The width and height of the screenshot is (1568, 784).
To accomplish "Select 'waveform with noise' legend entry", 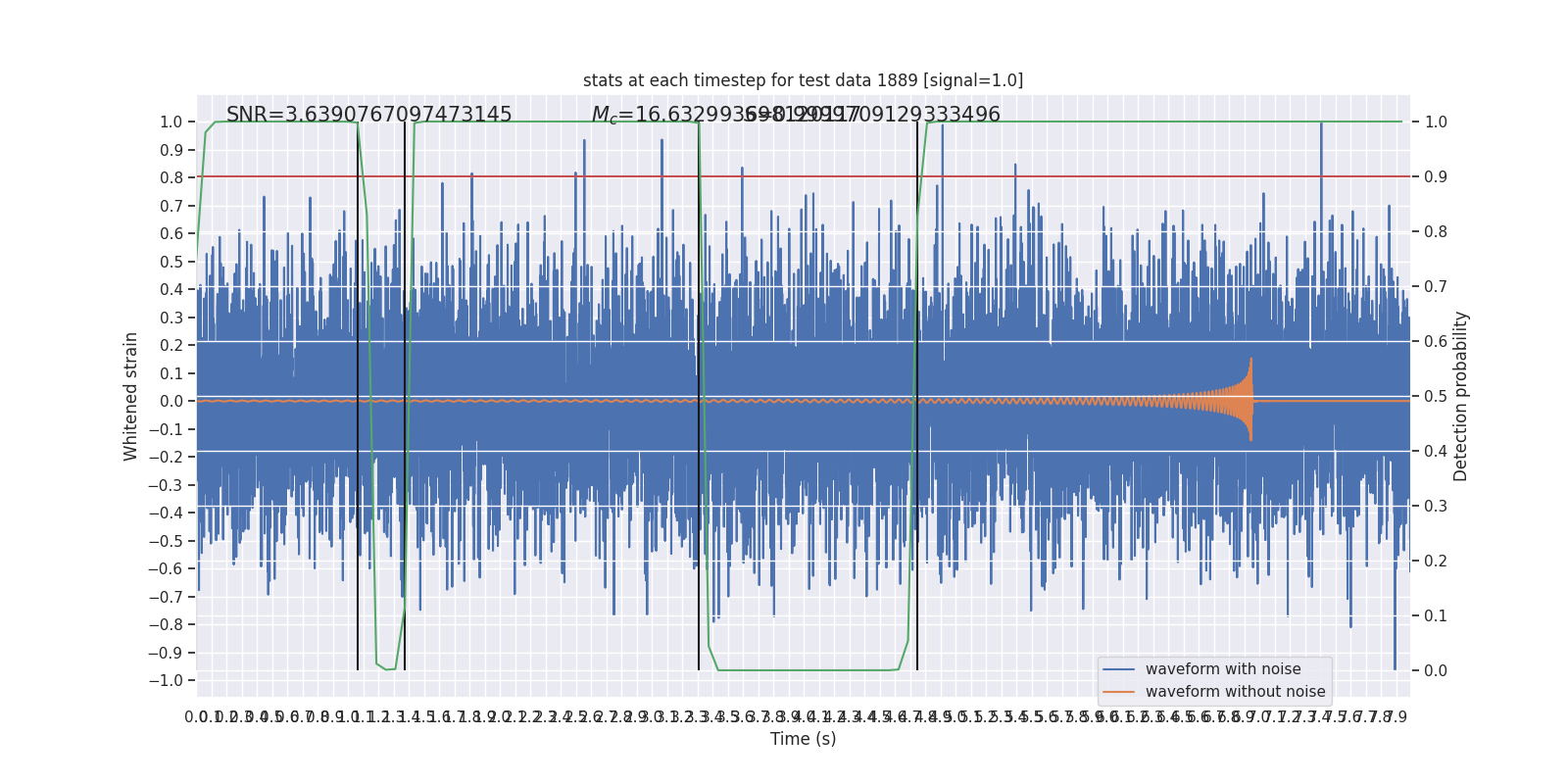I will click(x=1223, y=669).
